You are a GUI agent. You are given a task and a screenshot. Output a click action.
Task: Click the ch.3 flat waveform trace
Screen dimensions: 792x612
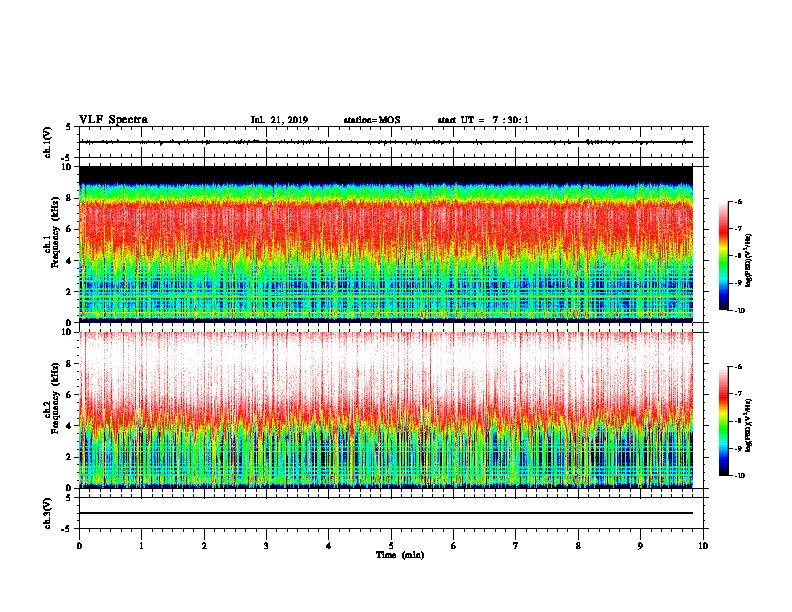click(x=386, y=513)
